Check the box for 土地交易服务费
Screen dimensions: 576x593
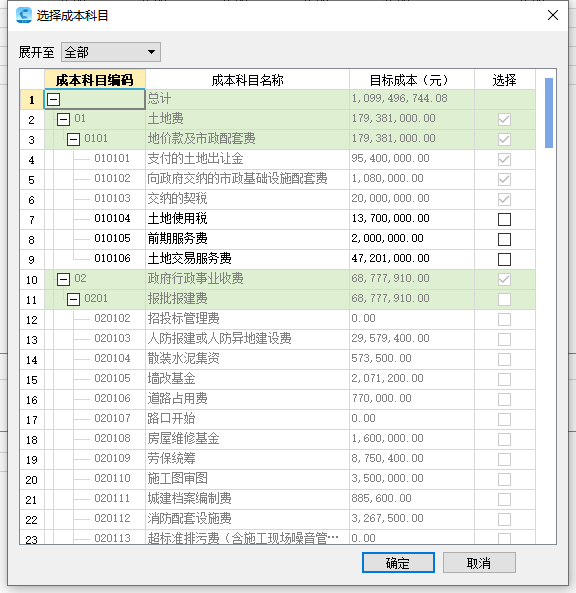(504, 259)
